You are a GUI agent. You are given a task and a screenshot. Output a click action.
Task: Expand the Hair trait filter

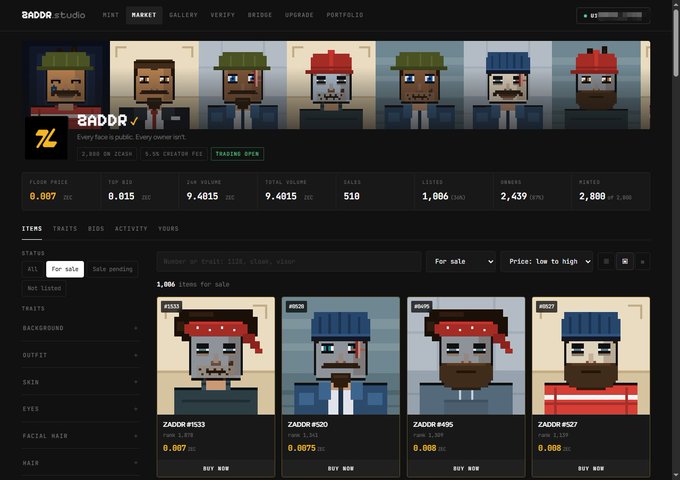(x=80, y=463)
